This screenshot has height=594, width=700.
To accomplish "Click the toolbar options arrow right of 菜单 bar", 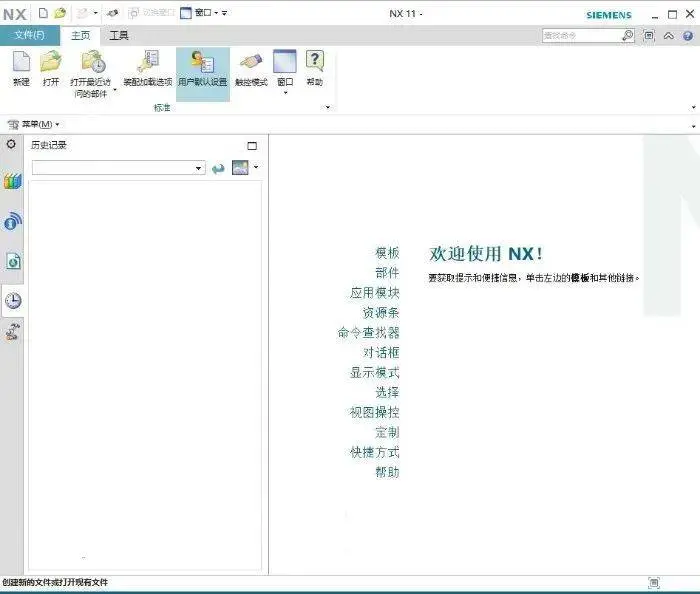I will [x=693, y=126].
